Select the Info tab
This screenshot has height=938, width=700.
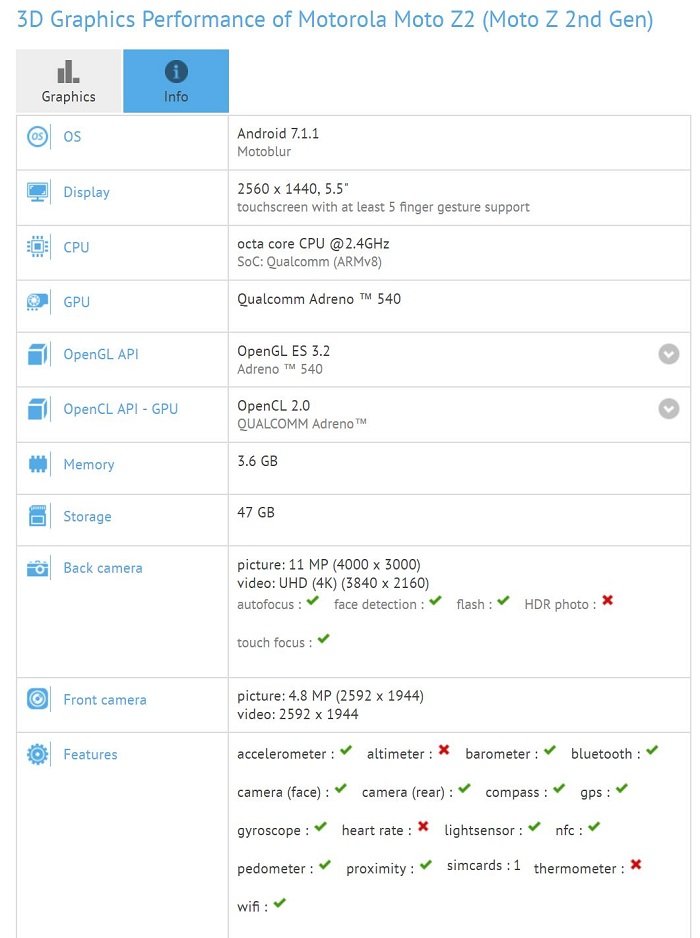176,81
